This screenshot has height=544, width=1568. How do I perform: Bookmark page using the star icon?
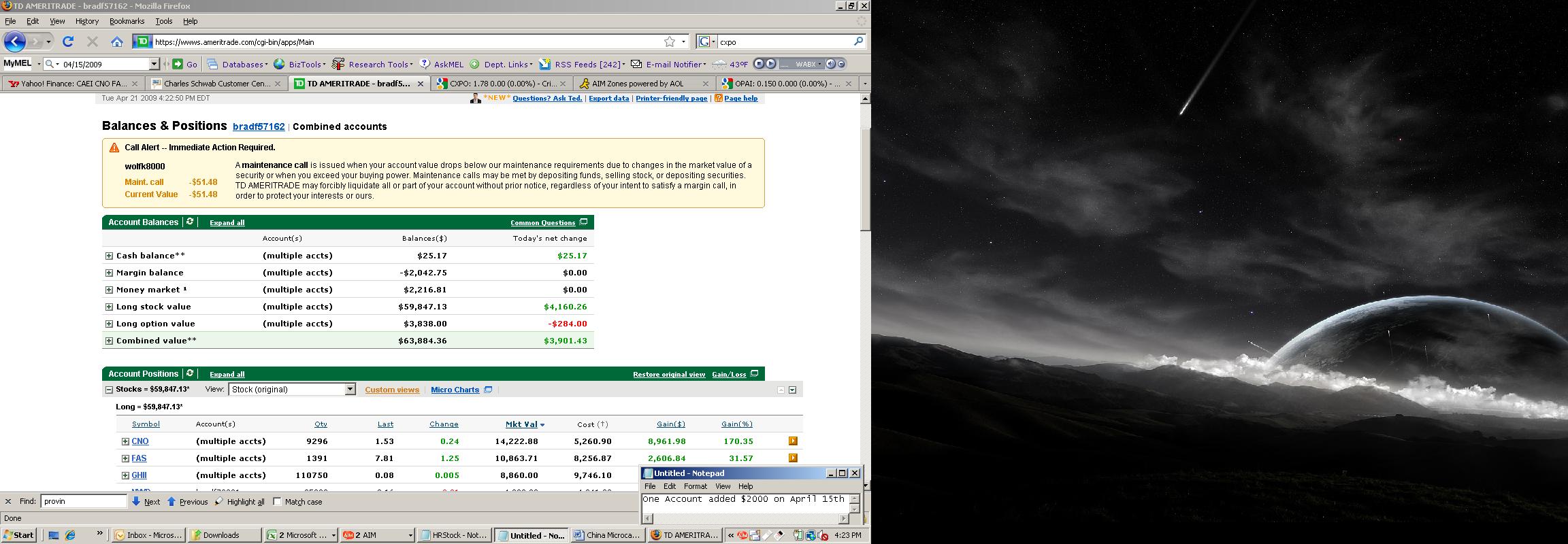pyautogui.click(x=670, y=41)
